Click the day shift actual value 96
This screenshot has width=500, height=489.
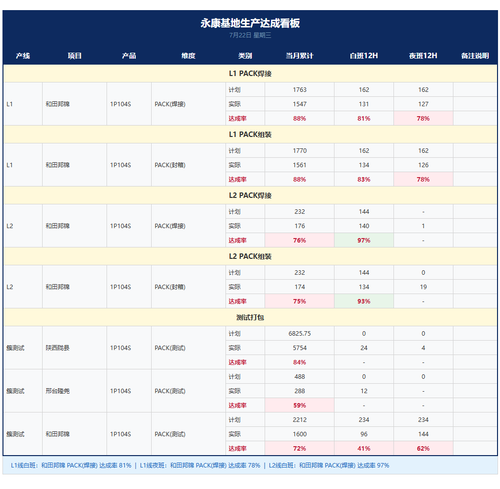[x=364, y=434]
